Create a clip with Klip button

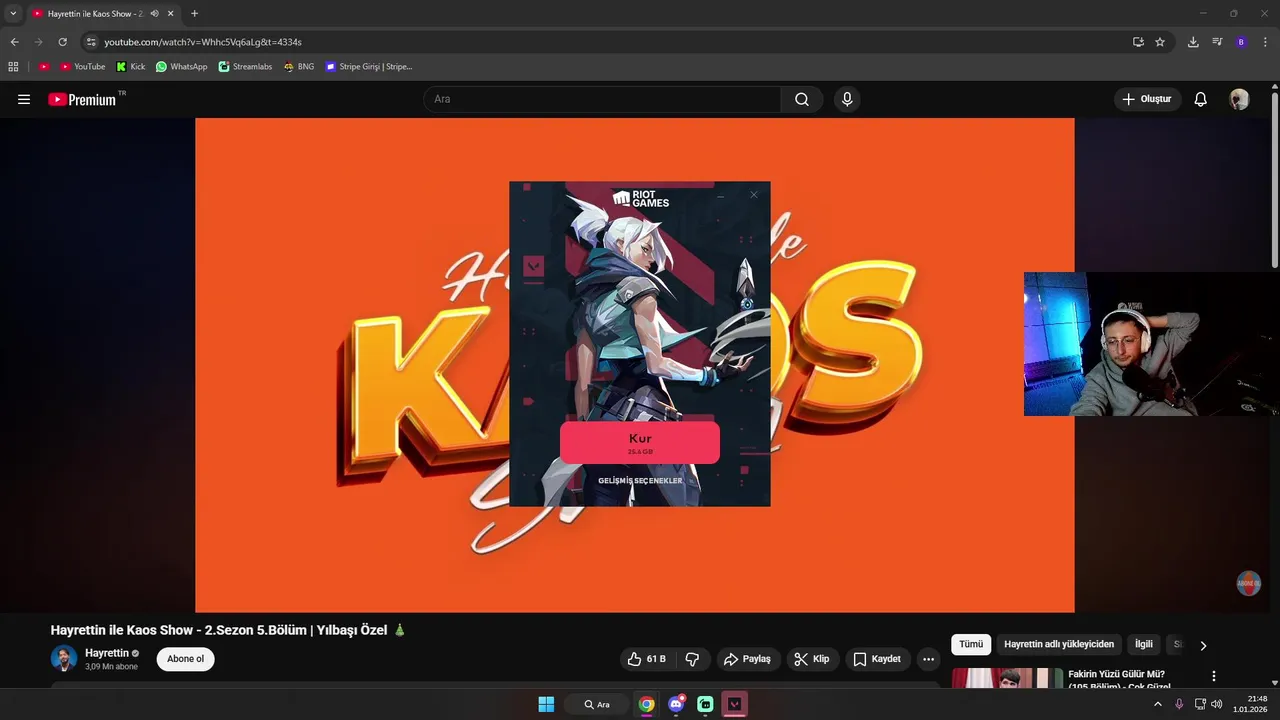[811, 659]
